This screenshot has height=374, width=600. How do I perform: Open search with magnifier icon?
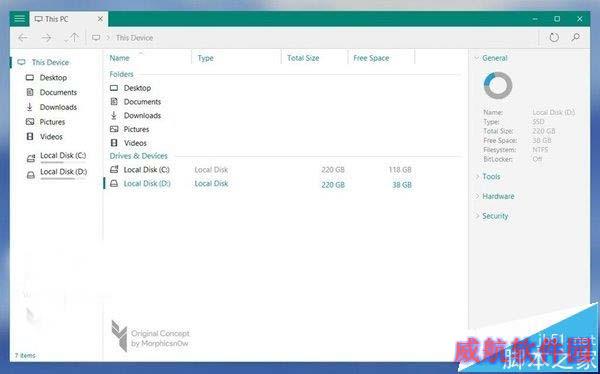tap(576, 37)
